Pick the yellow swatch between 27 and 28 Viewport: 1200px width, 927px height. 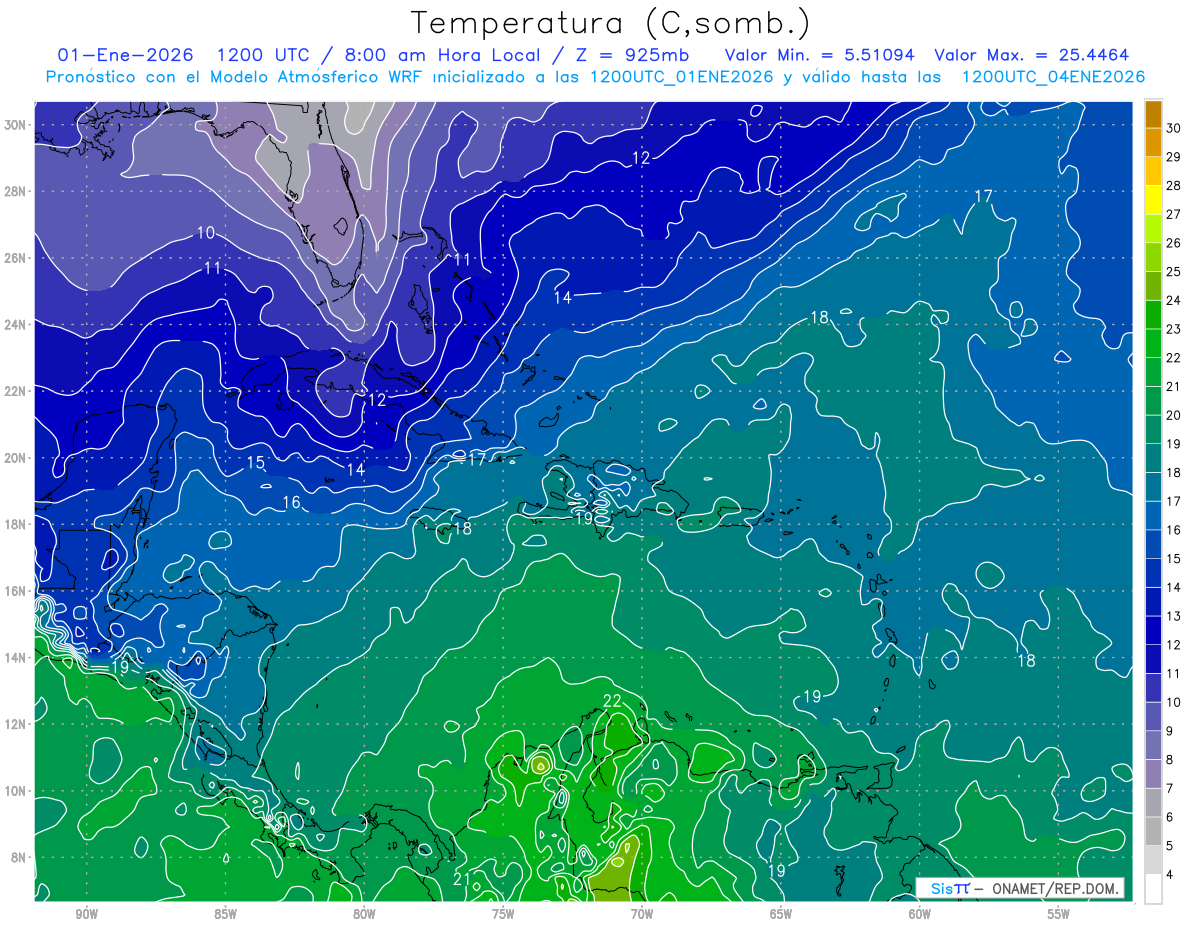point(1153,200)
